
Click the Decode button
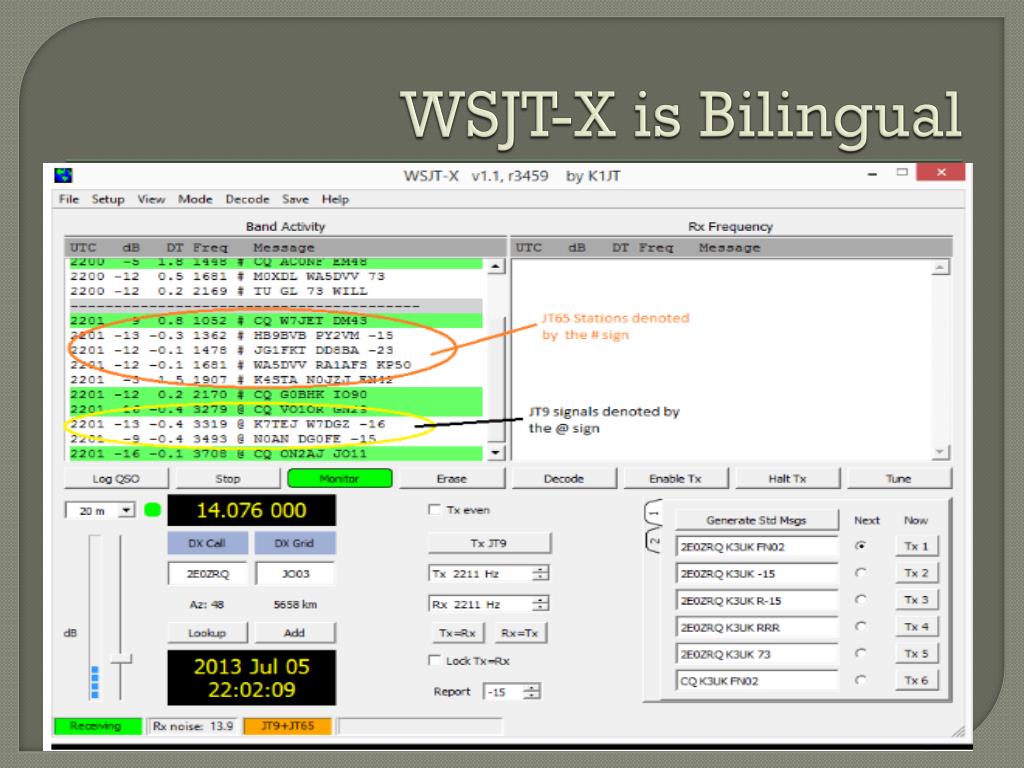(564, 479)
